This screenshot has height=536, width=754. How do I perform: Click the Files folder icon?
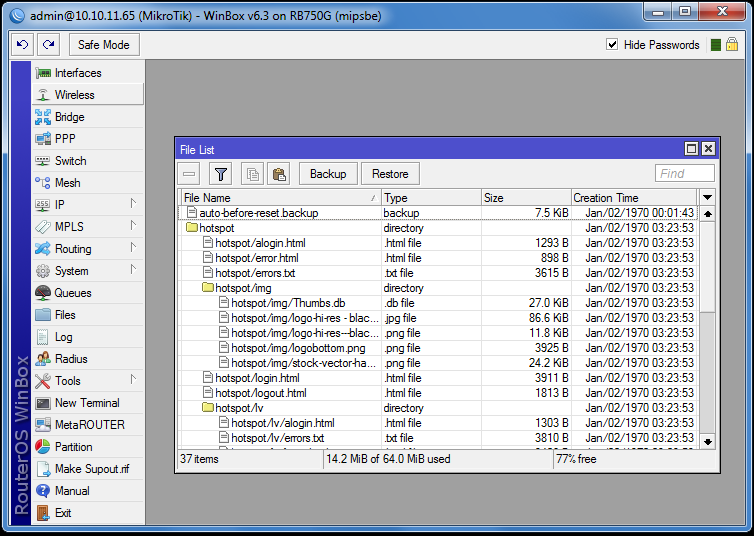(43, 315)
